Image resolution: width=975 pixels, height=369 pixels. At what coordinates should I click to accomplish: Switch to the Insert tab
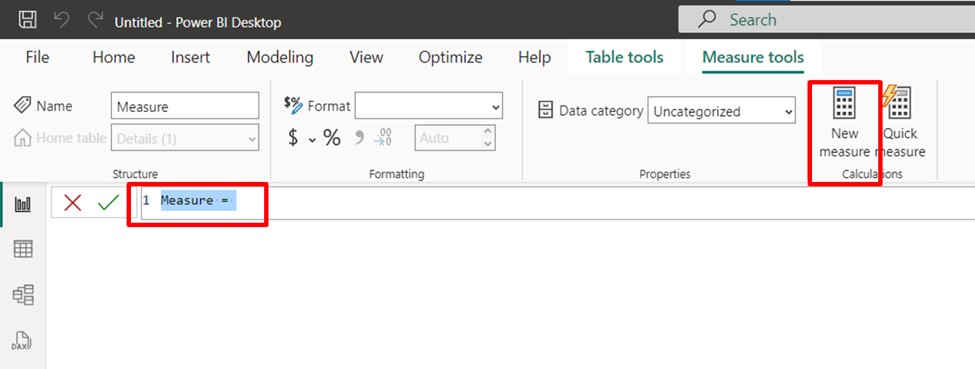190,57
